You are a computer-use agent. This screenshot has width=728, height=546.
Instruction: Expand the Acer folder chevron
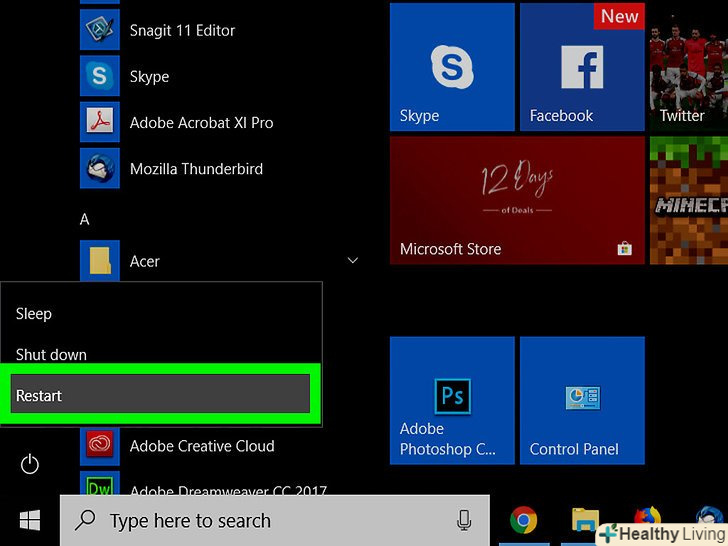pyautogui.click(x=353, y=260)
